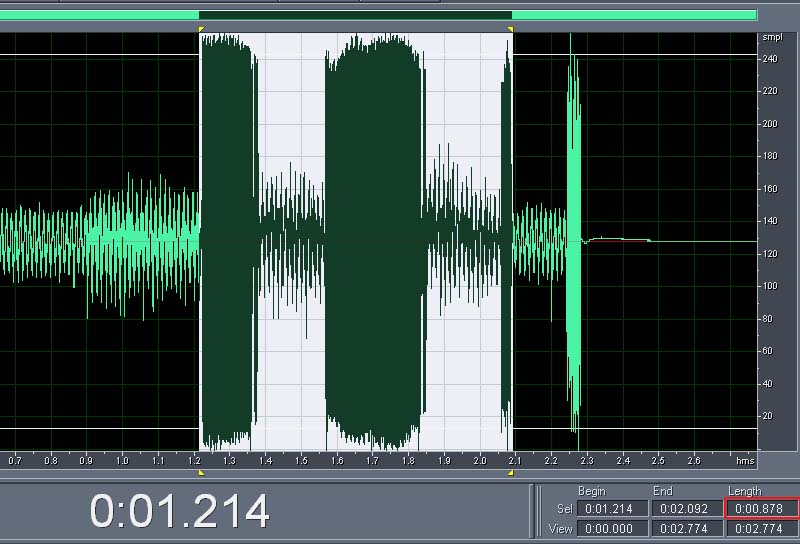This screenshot has width=800, height=544.
Task: Click the right green part of overview bar
Action: 633,15
